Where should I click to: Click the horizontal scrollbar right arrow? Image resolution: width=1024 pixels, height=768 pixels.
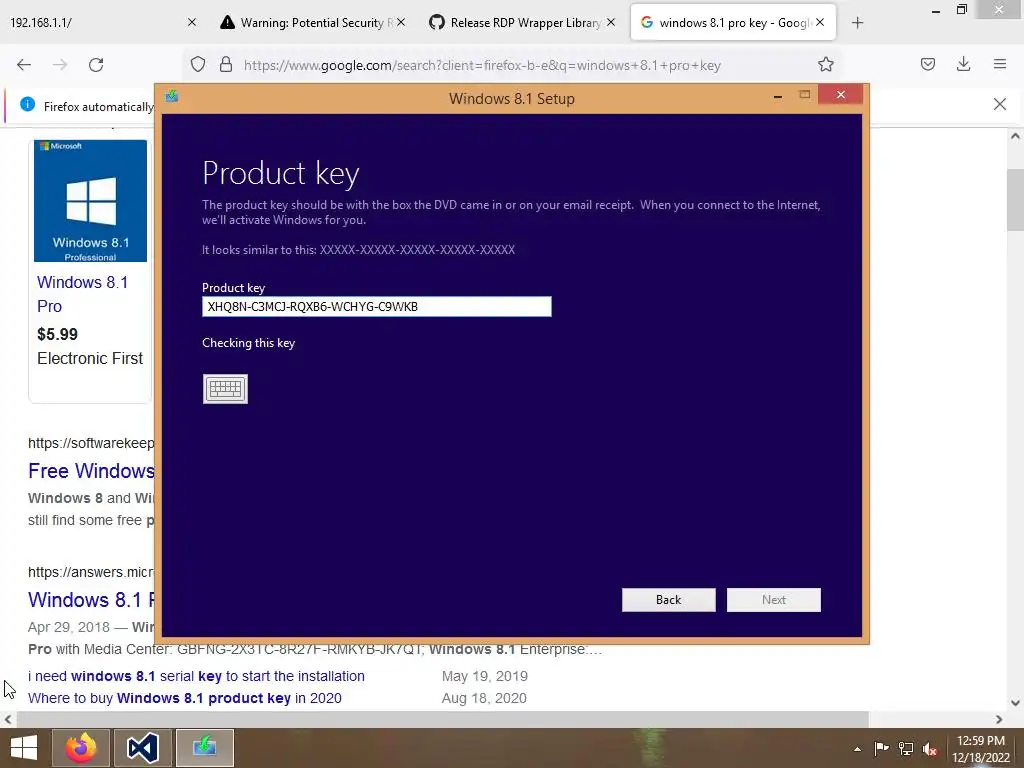point(999,719)
